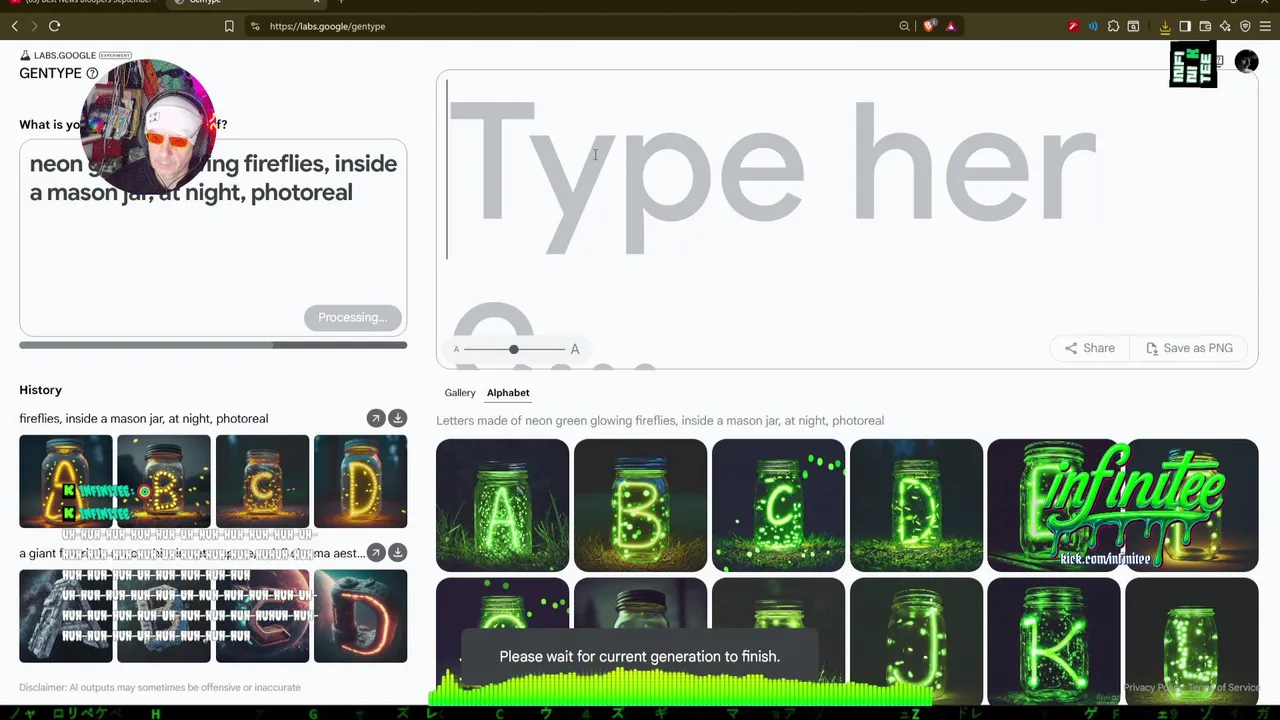Open the stone letter D history thumbnail
This screenshot has width=1280, height=720.
tap(360, 616)
